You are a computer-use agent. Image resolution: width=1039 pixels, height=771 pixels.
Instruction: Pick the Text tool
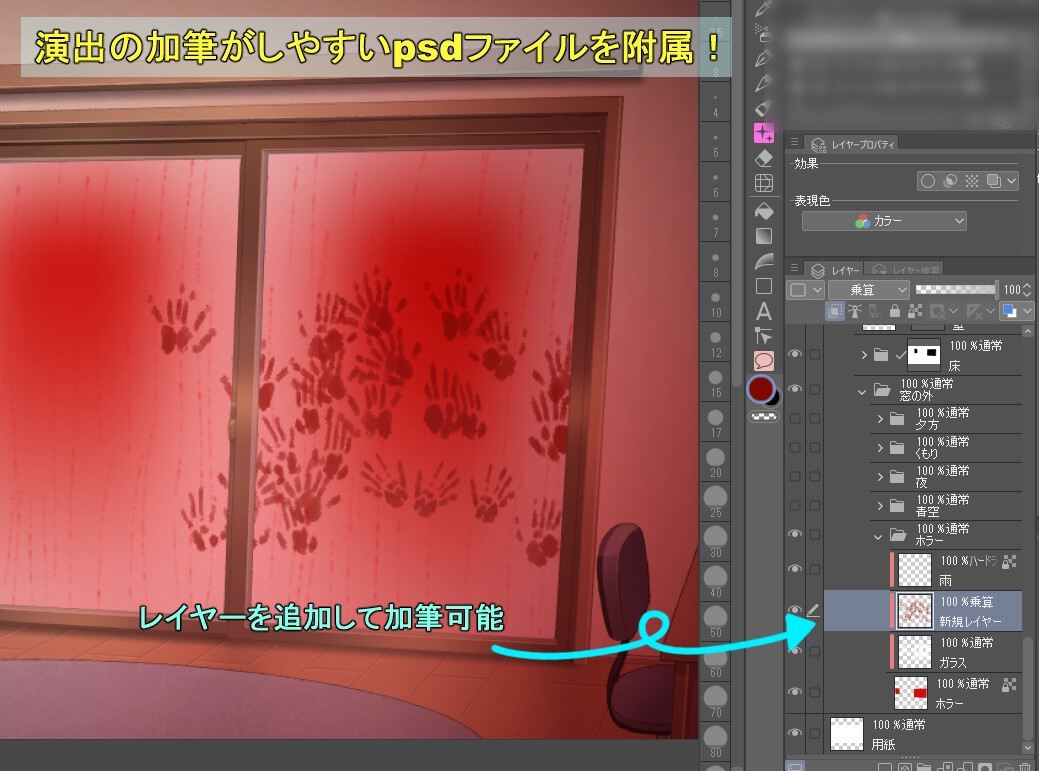(764, 311)
